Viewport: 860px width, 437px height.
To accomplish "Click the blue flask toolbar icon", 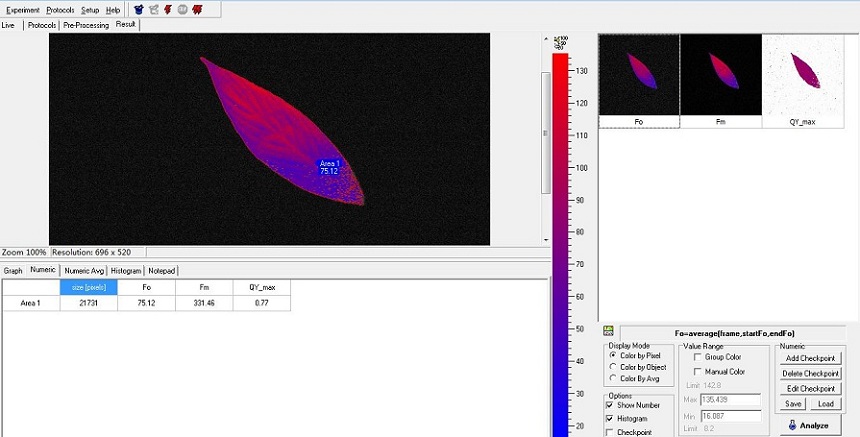I will (x=139, y=10).
